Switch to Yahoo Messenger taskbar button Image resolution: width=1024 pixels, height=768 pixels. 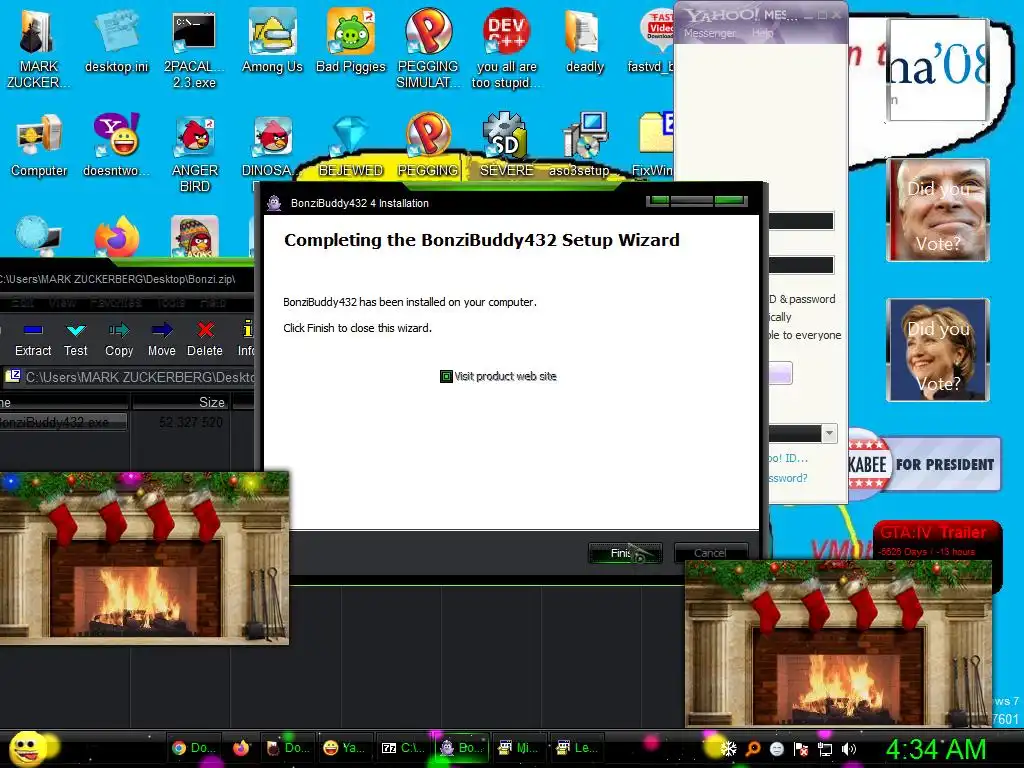[x=344, y=748]
